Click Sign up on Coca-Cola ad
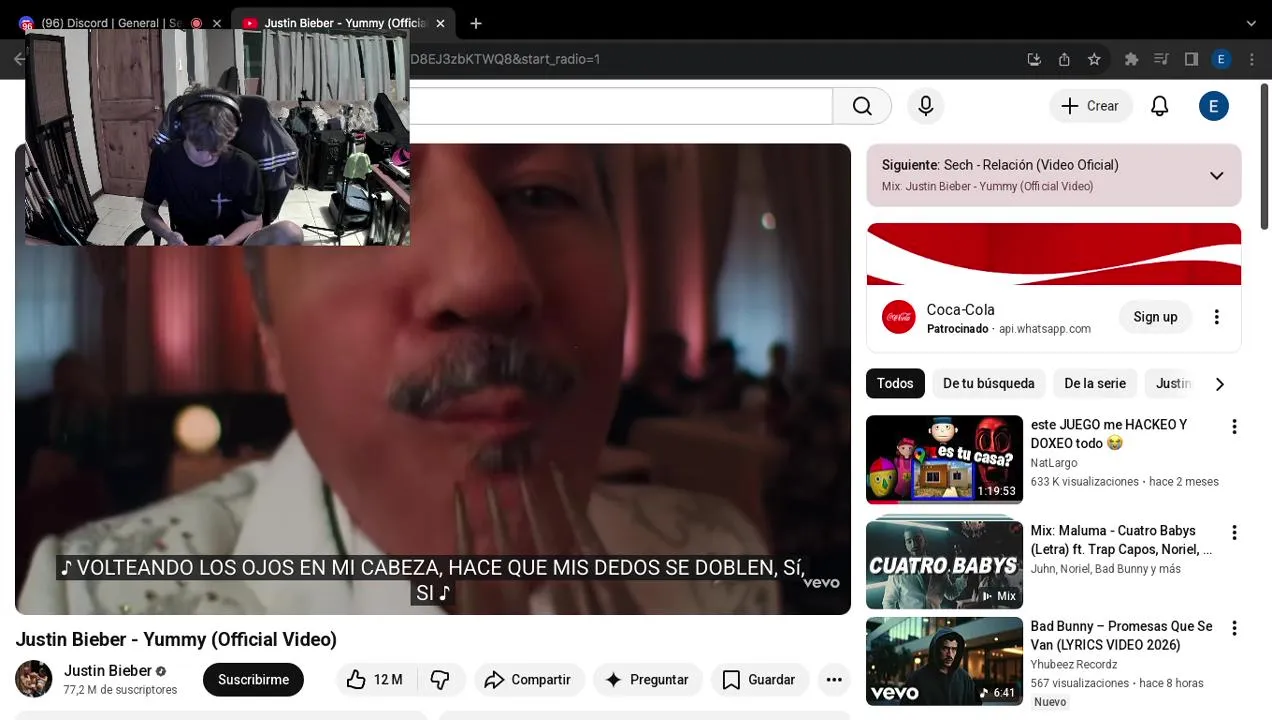 (x=1155, y=317)
